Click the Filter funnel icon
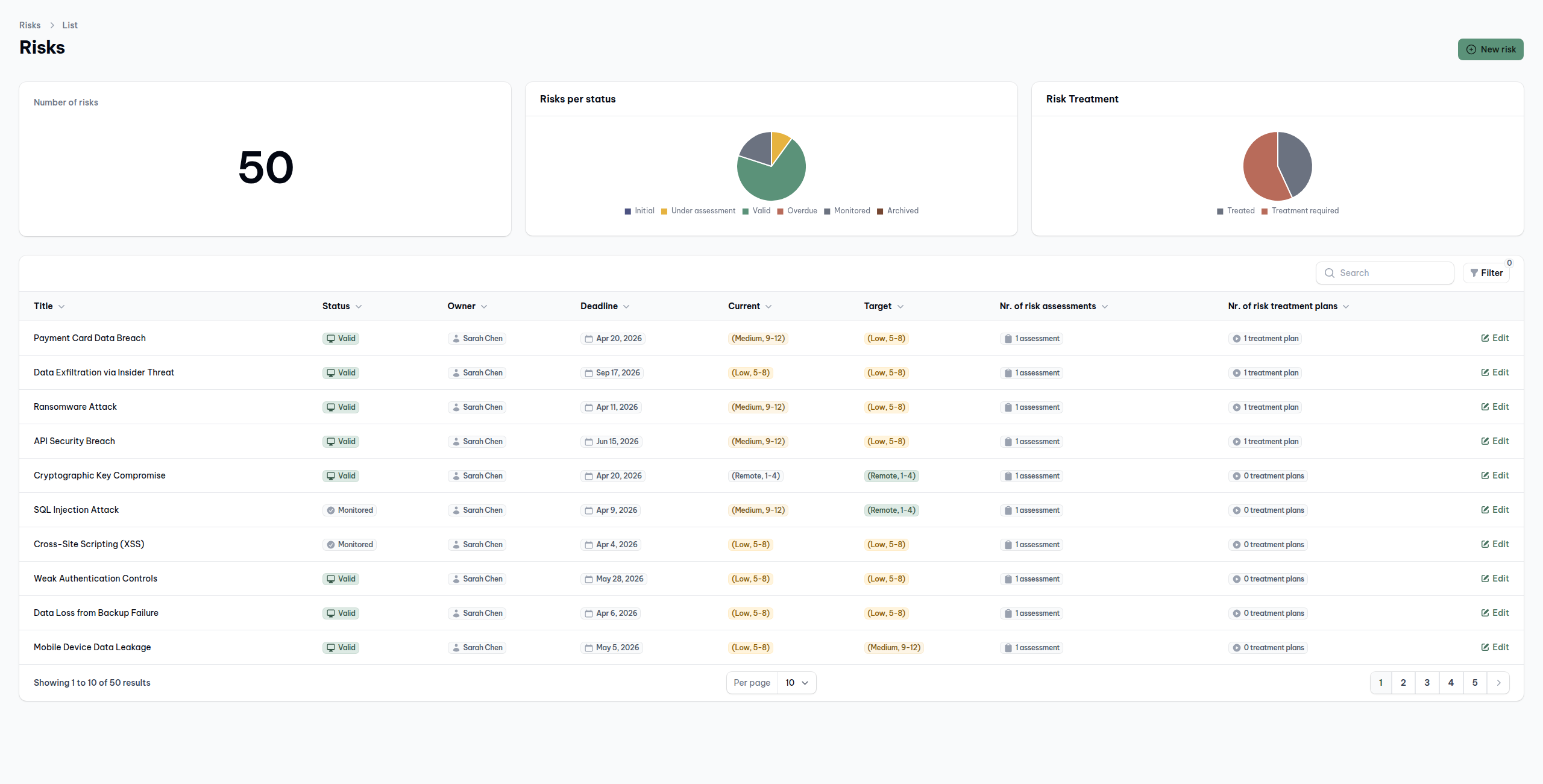Viewport: 1543px width, 784px height. (x=1474, y=273)
